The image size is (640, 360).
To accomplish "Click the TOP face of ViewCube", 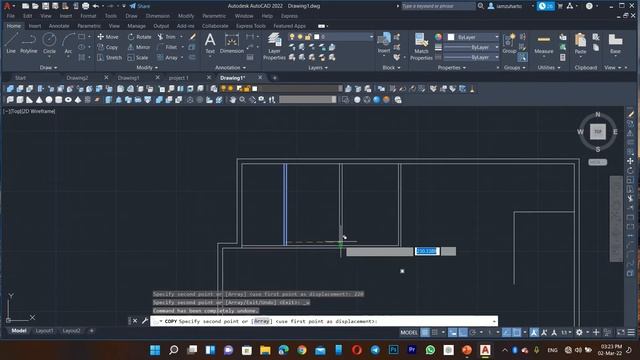I will [x=598, y=131].
